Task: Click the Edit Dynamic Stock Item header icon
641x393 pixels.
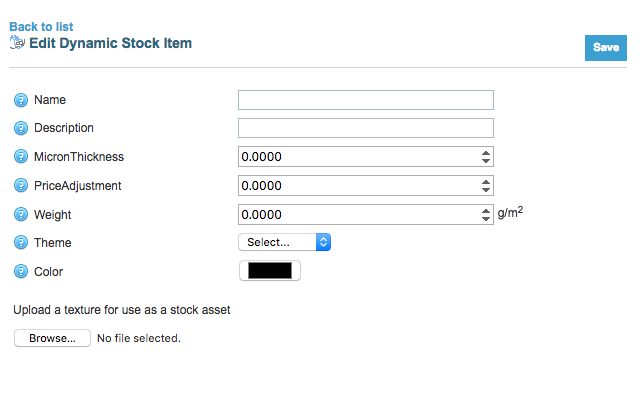Action: (17, 43)
